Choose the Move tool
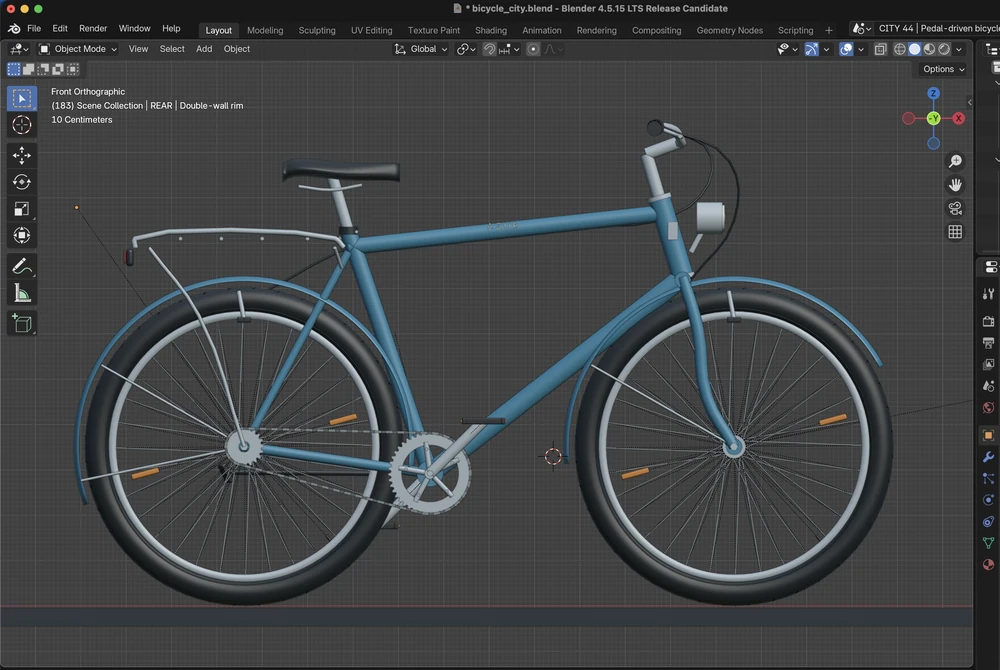 22,156
